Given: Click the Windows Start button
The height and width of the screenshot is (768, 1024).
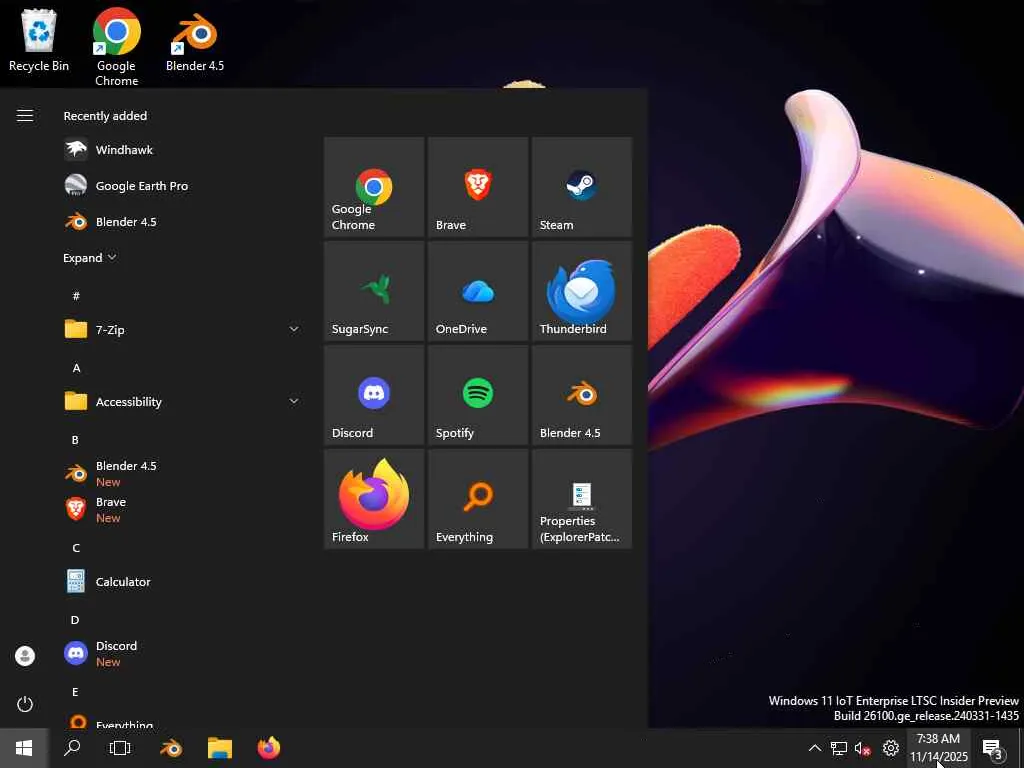Looking at the screenshot, I should [x=24, y=748].
